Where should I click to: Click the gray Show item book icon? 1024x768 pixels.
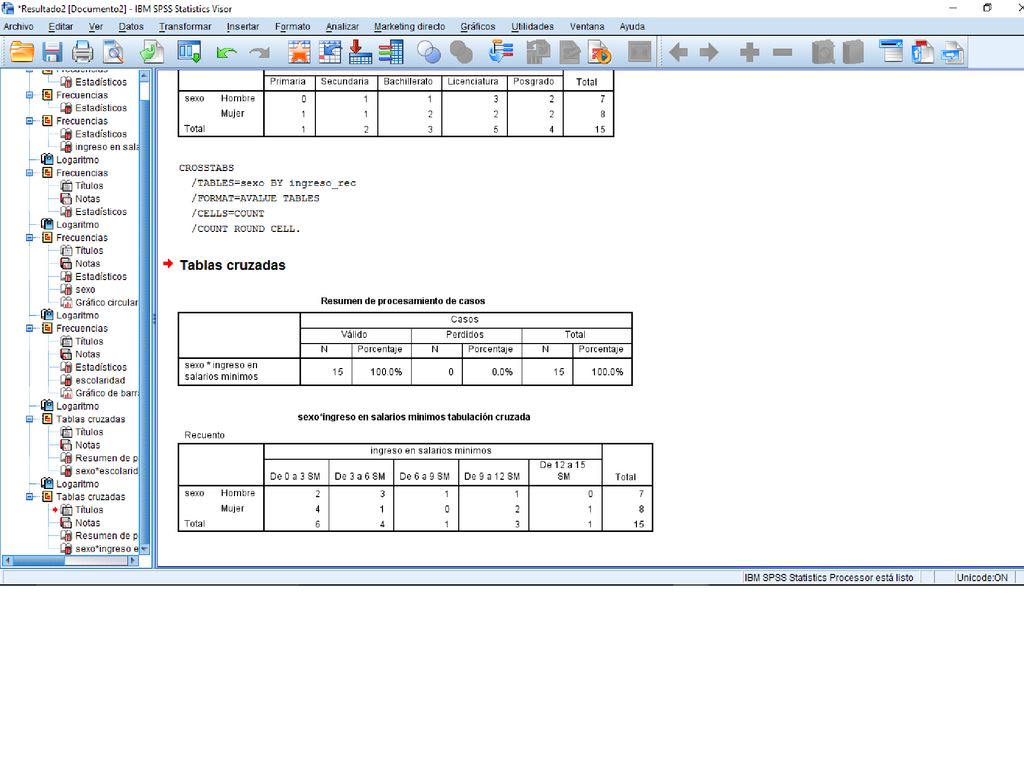pos(823,52)
